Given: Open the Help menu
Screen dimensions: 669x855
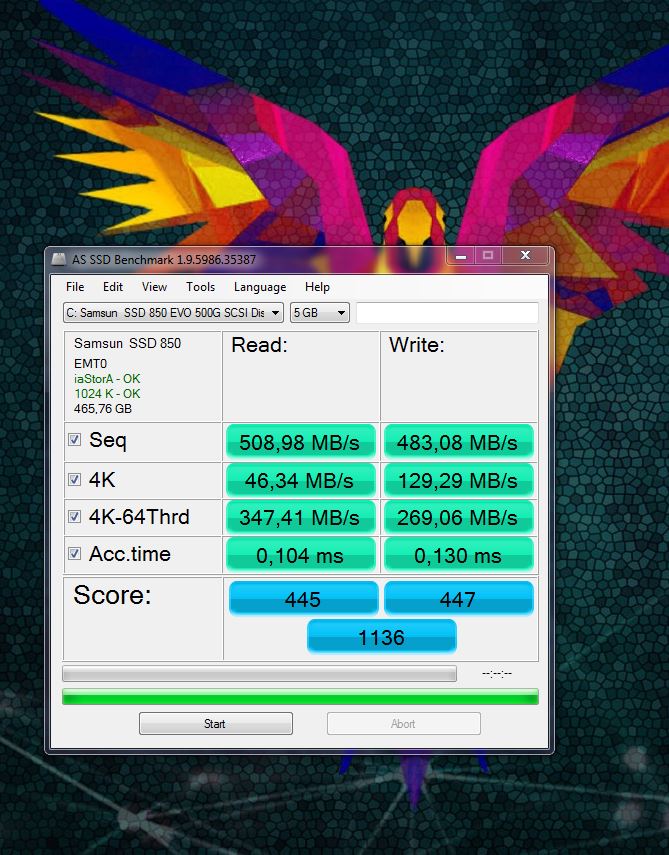Looking at the screenshot, I should [x=317, y=287].
